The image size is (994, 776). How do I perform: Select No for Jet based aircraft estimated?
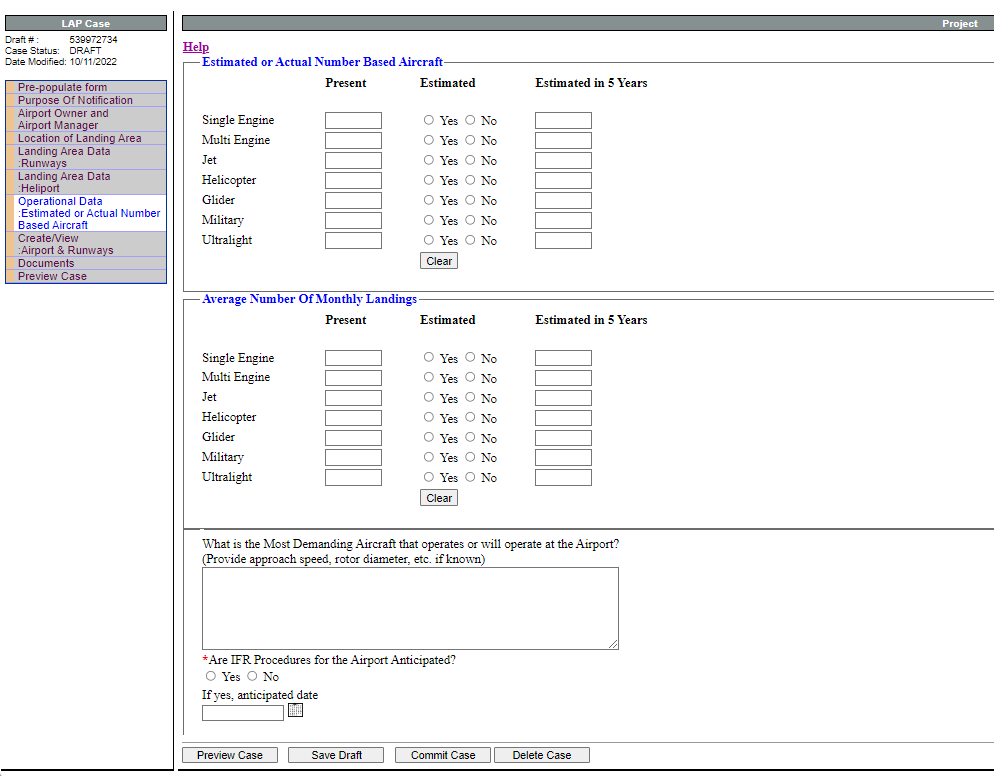point(470,160)
